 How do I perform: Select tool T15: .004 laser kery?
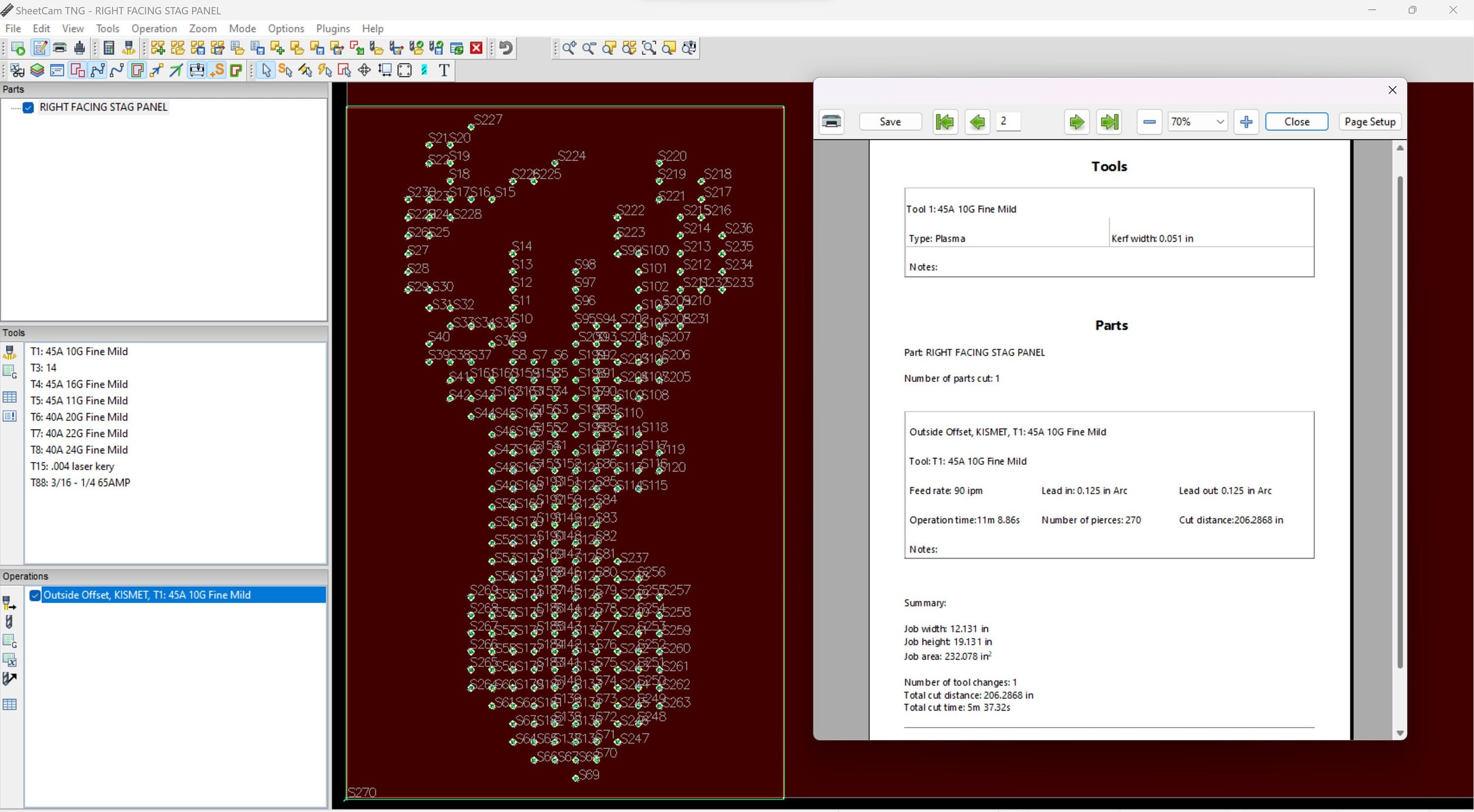pyautogui.click(x=72, y=467)
